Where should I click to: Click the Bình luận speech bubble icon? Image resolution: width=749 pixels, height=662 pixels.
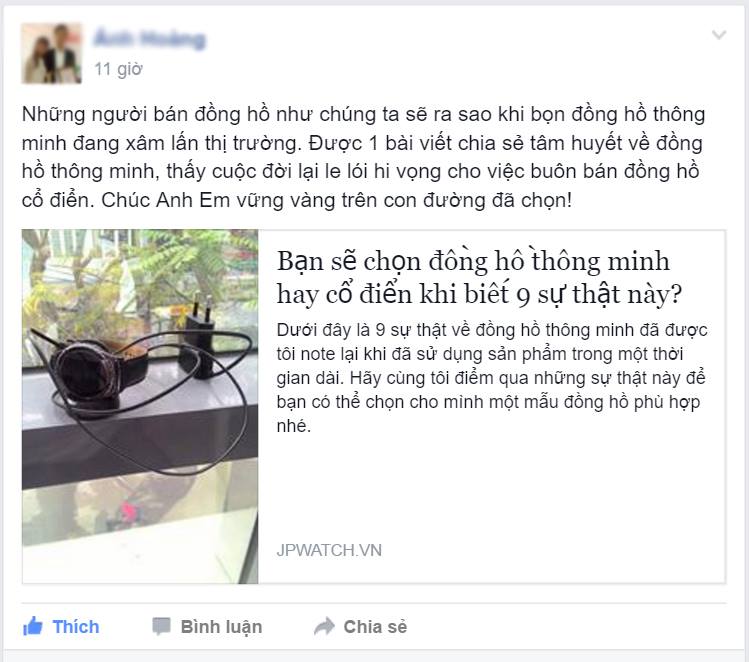161,626
